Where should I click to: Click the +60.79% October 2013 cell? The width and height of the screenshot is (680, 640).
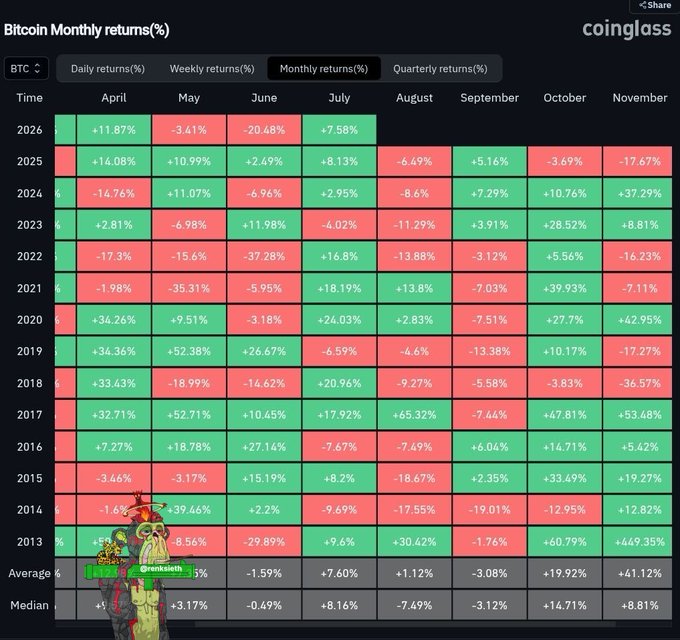(x=565, y=542)
